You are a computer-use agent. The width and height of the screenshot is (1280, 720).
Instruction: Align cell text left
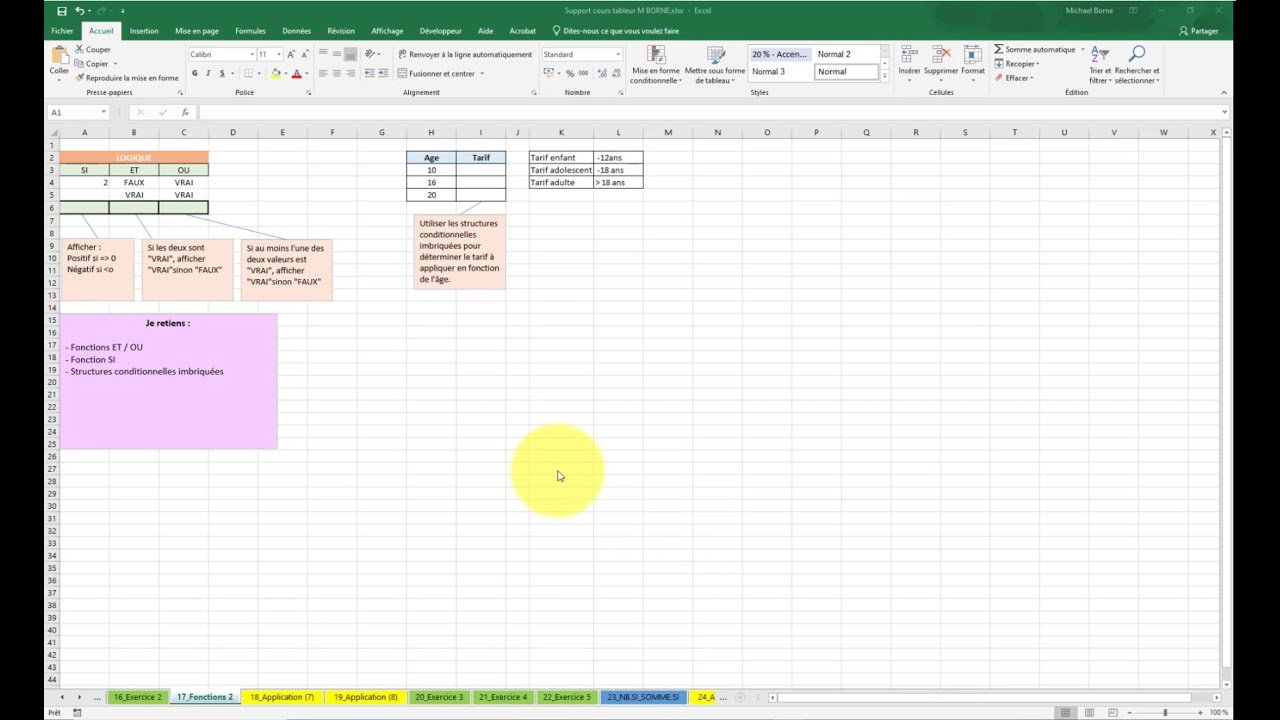tap(323, 73)
